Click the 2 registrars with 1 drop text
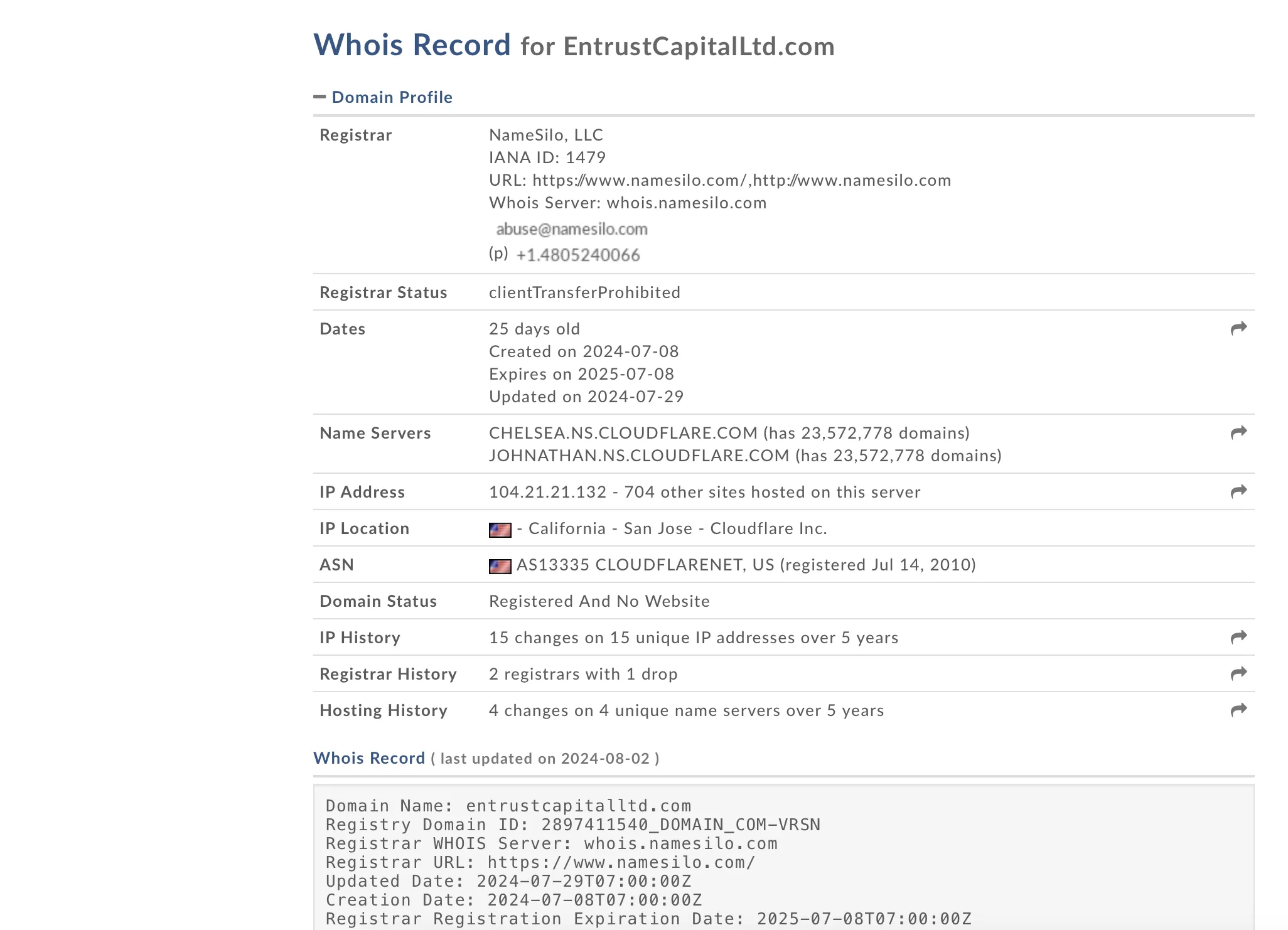Viewport: 1288px width, 930px height. 583,674
